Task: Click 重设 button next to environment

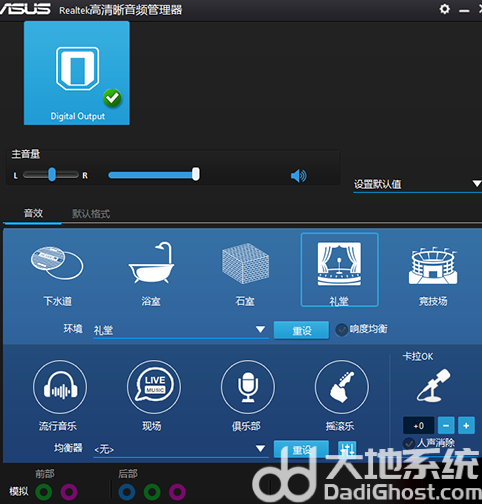Action: [301, 330]
